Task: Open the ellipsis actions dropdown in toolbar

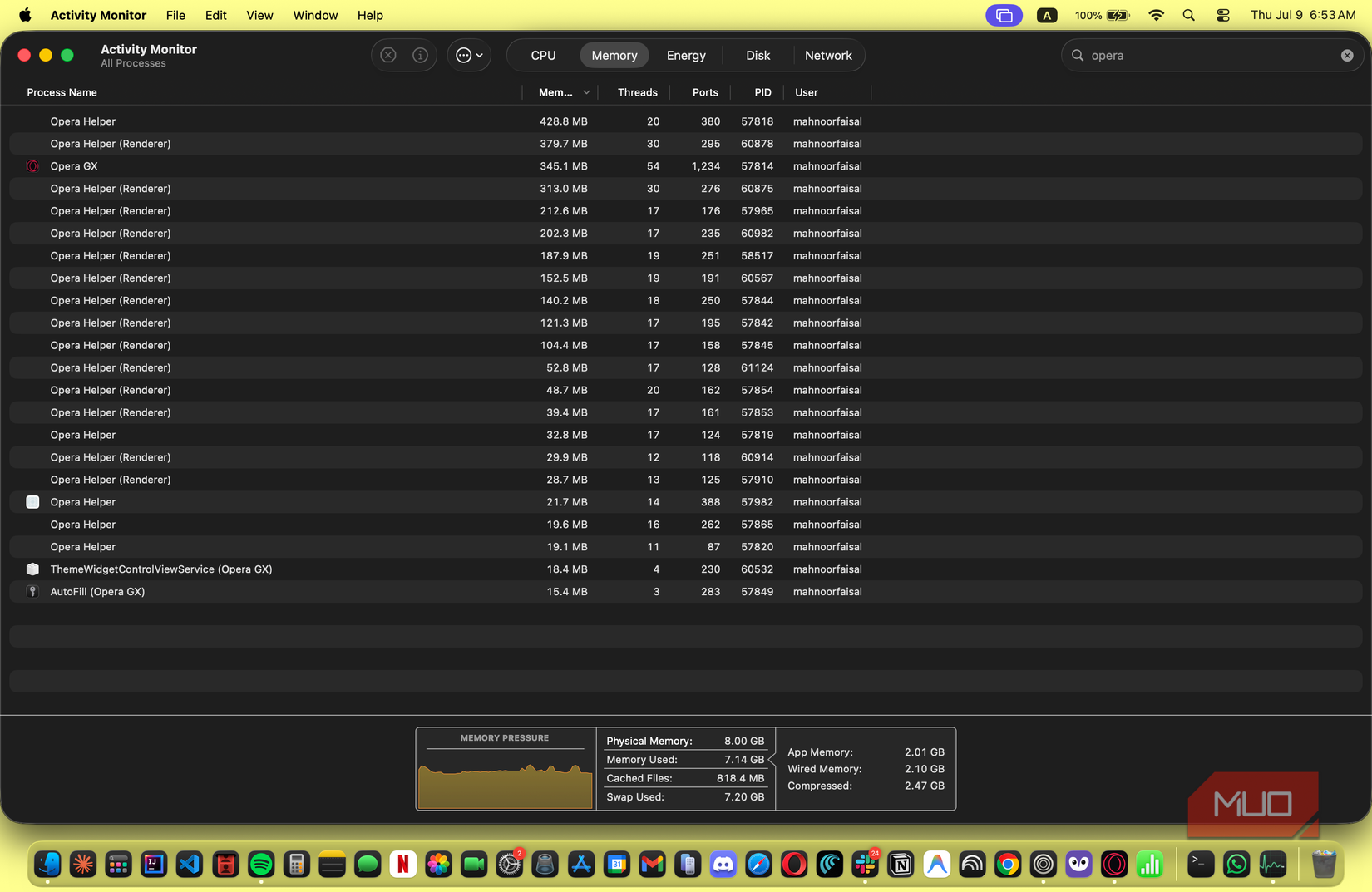Action: coord(469,55)
